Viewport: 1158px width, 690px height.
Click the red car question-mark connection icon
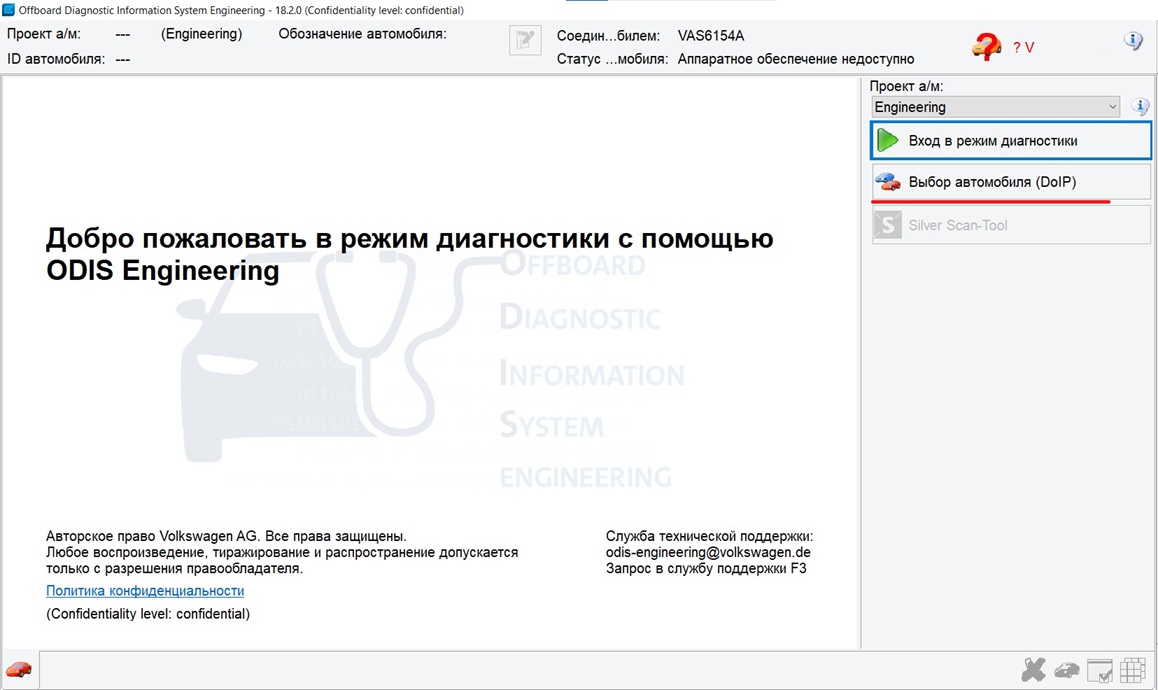[986, 46]
